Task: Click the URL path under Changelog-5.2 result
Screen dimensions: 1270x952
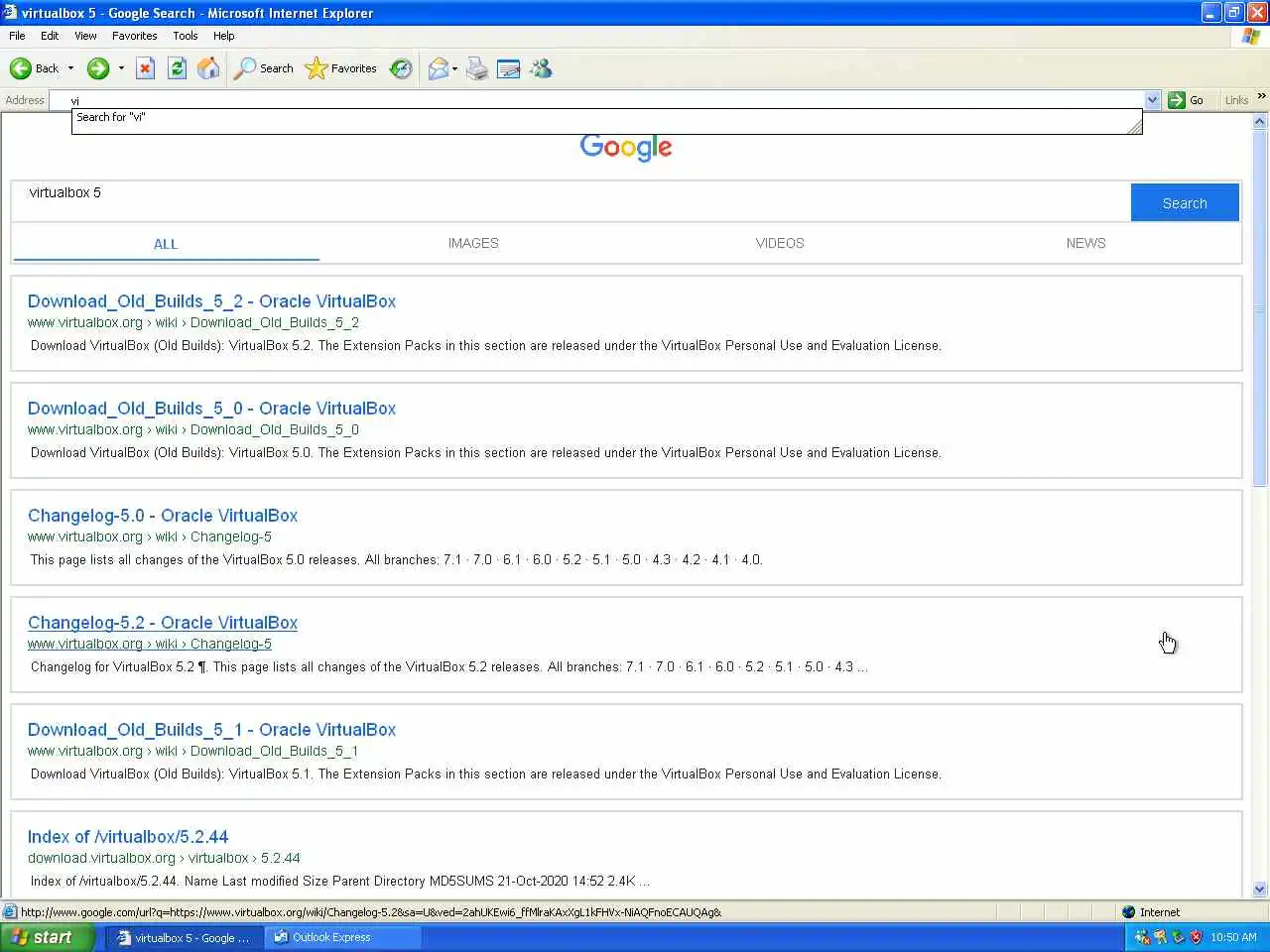Action: coord(150,644)
